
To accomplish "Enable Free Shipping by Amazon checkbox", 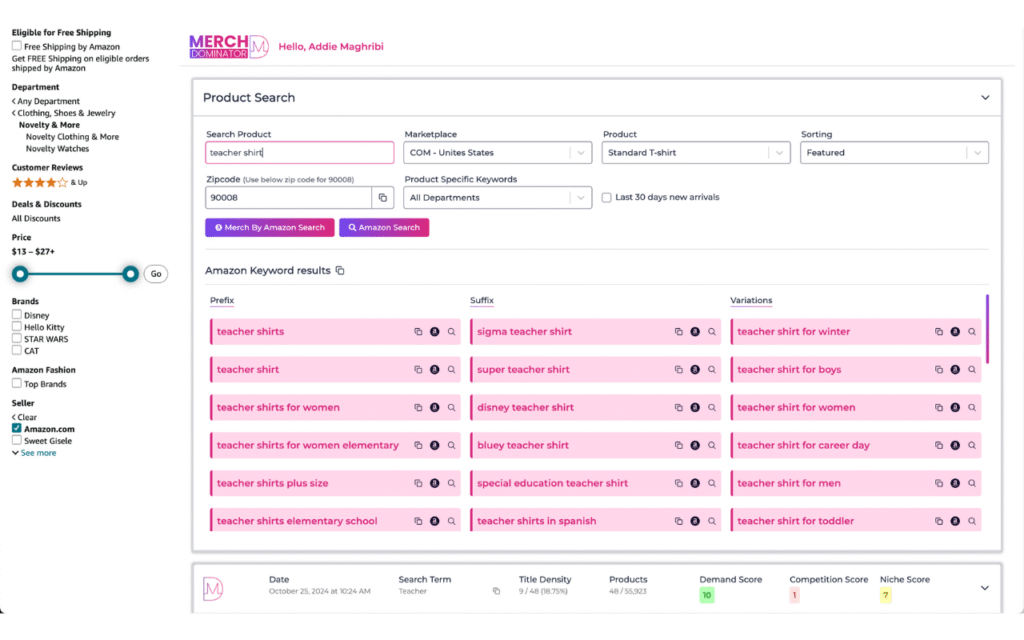I will (x=16, y=46).
